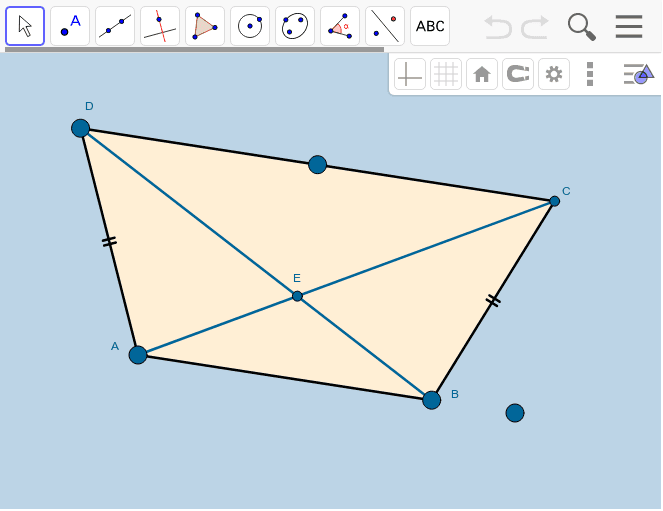Open the hamburger main menu

pos(629,26)
